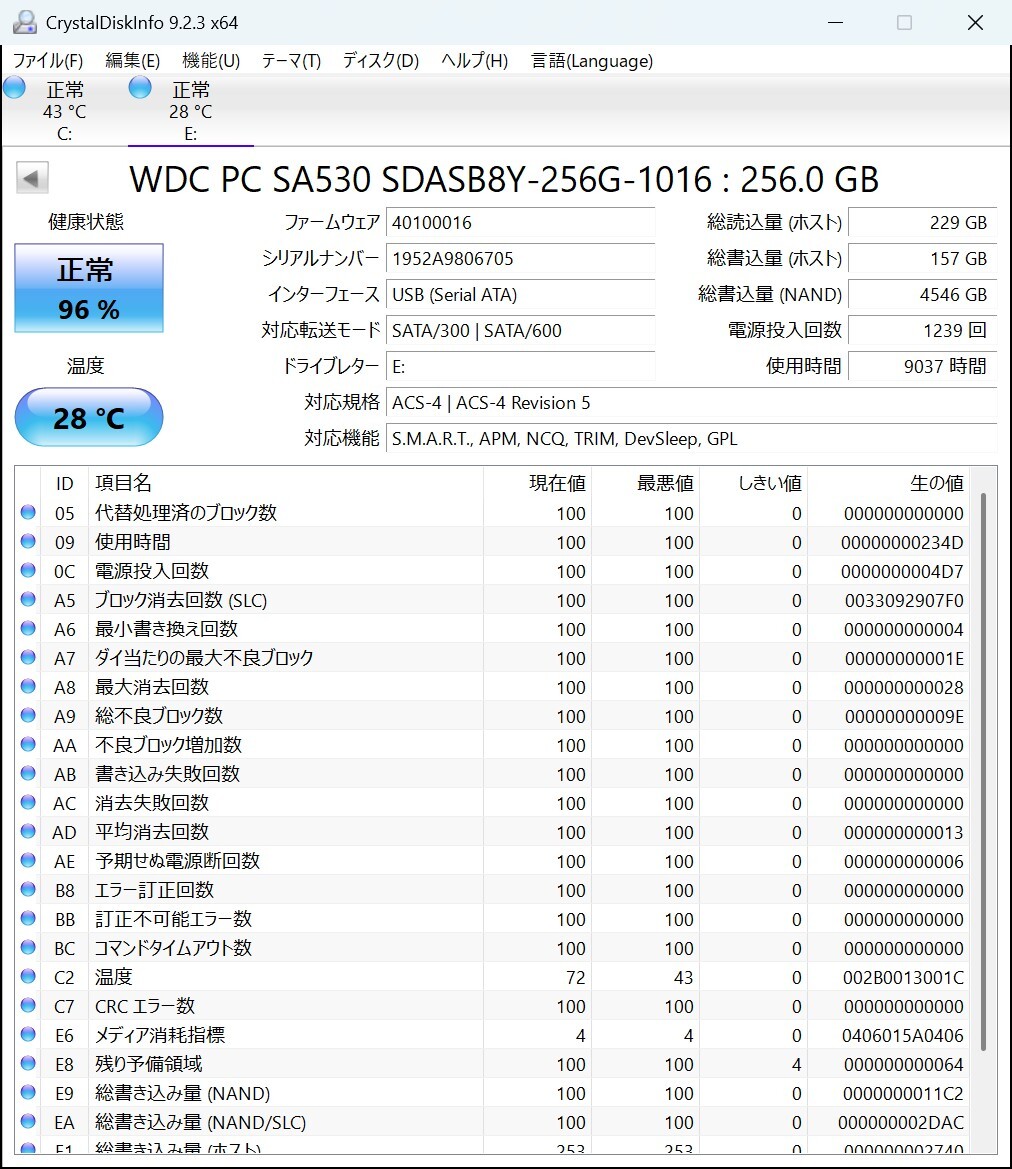Click status orb of row AC 消去失敗回数

[x=28, y=802]
